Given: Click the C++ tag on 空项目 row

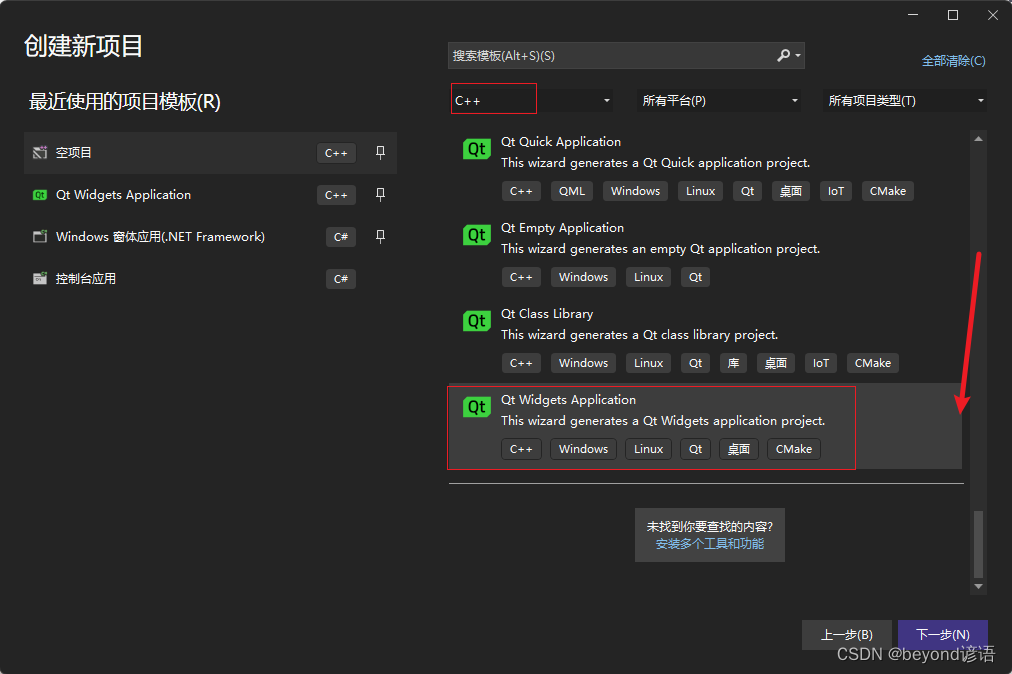Looking at the screenshot, I should pyautogui.click(x=336, y=153).
